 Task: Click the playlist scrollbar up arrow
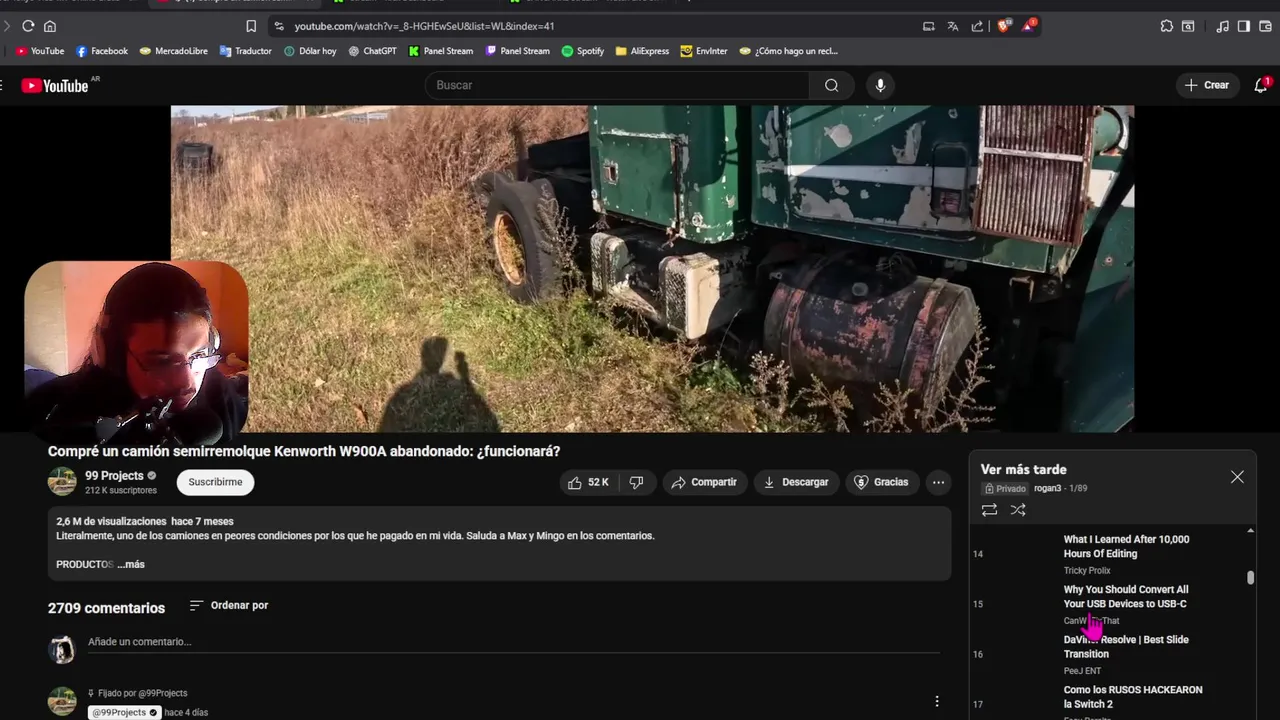pos(1250,531)
